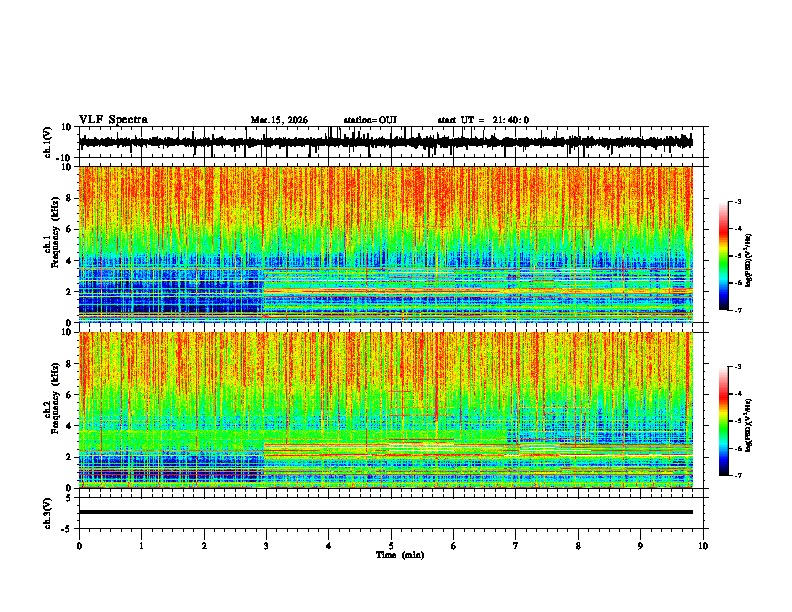Click the ch.1 "Frequency (kHz)" axis label
This screenshot has height=612, width=792.
click(54, 230)
